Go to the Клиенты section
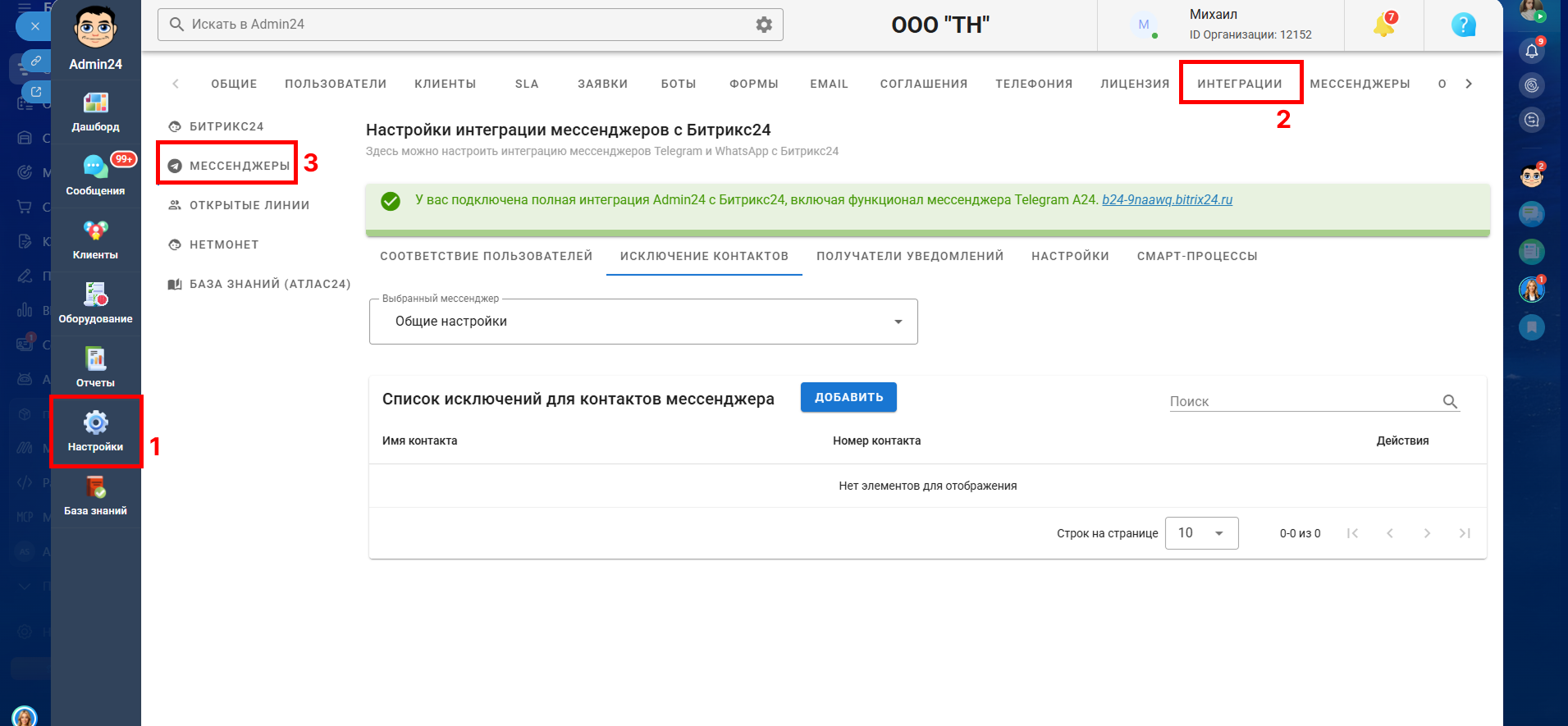 [95, 240]
